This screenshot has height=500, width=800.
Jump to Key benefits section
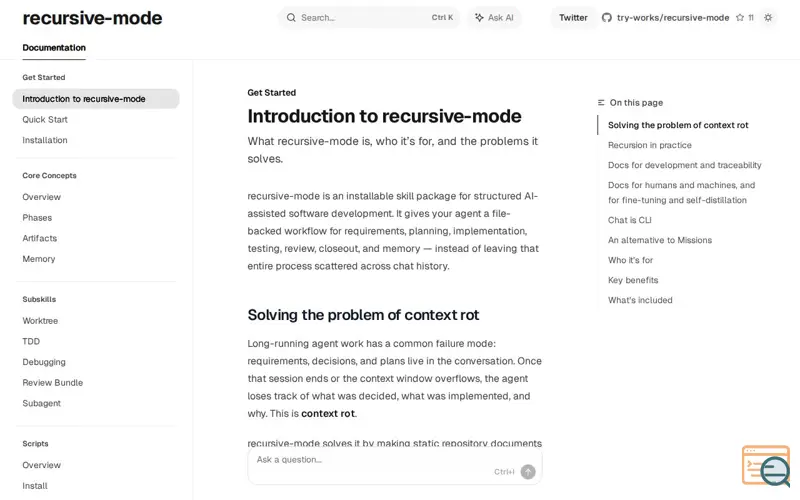633,280
